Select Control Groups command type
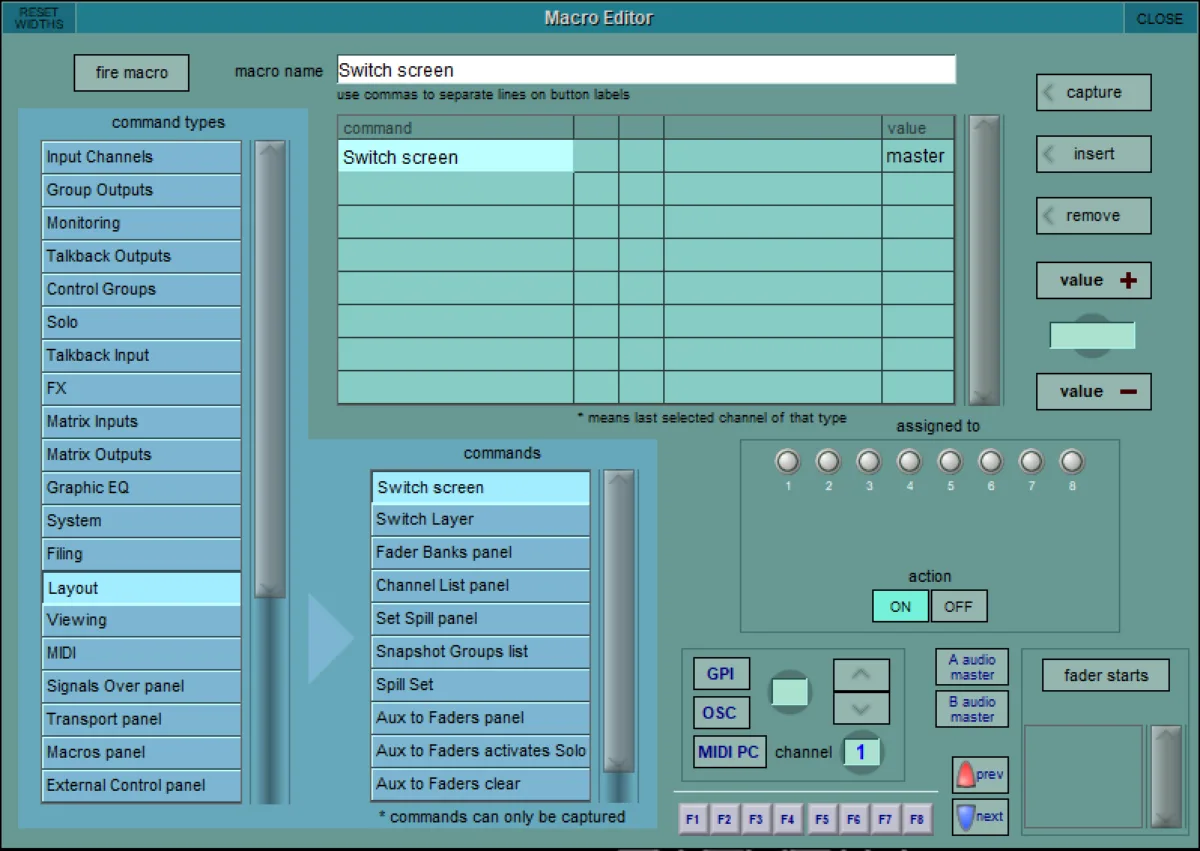This screenshot has width=1200, height=851. click(x=141, y=289)
